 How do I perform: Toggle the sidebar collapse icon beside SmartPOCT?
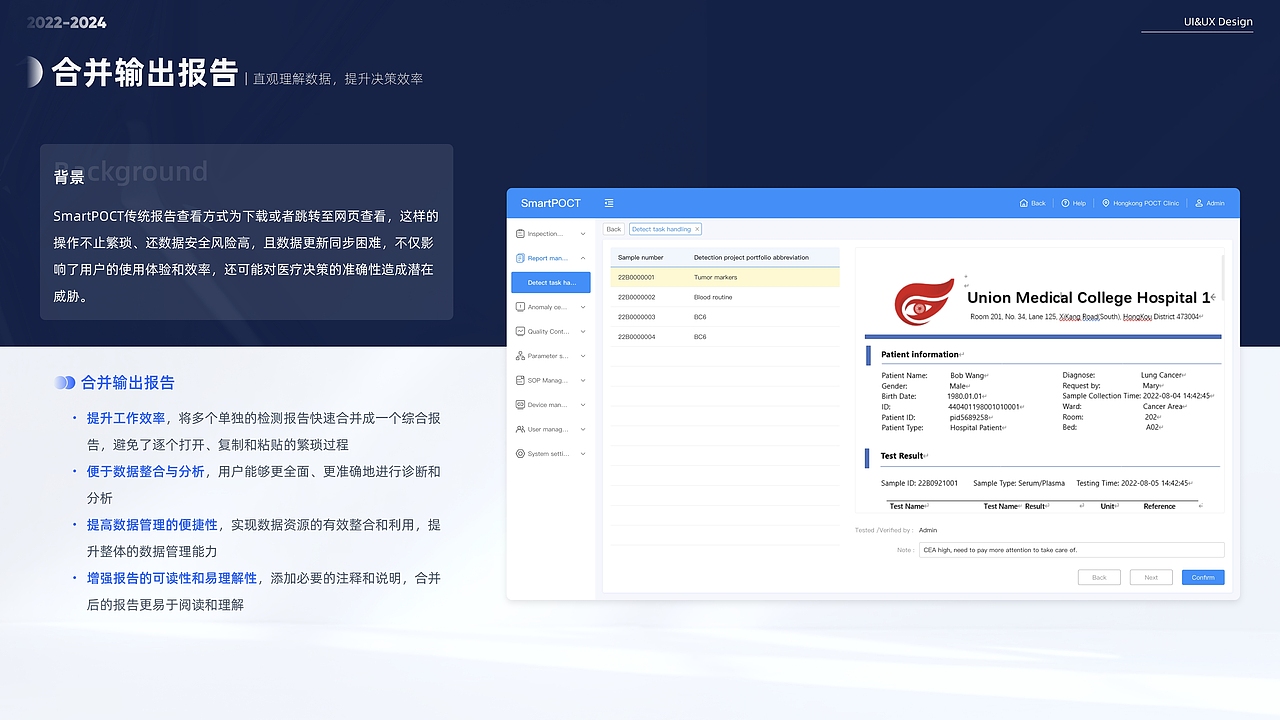pos(609,202)
